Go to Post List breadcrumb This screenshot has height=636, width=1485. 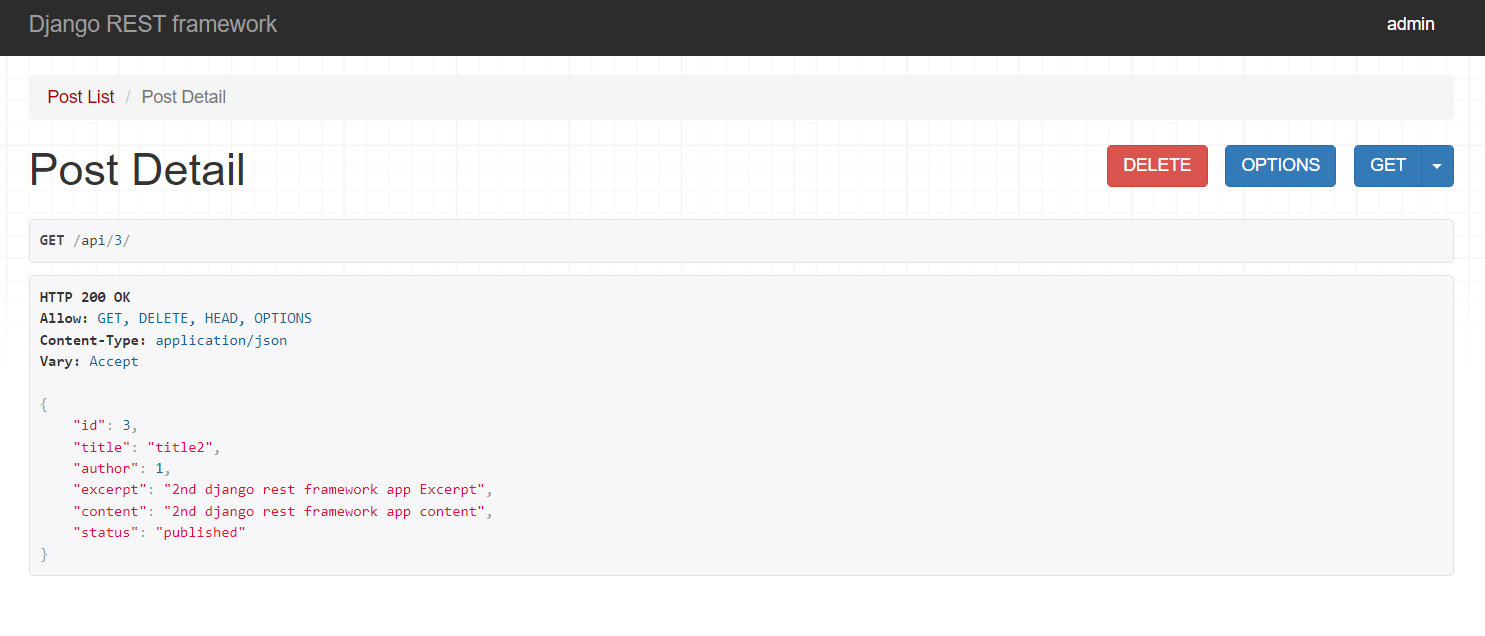tap(81, 97)
